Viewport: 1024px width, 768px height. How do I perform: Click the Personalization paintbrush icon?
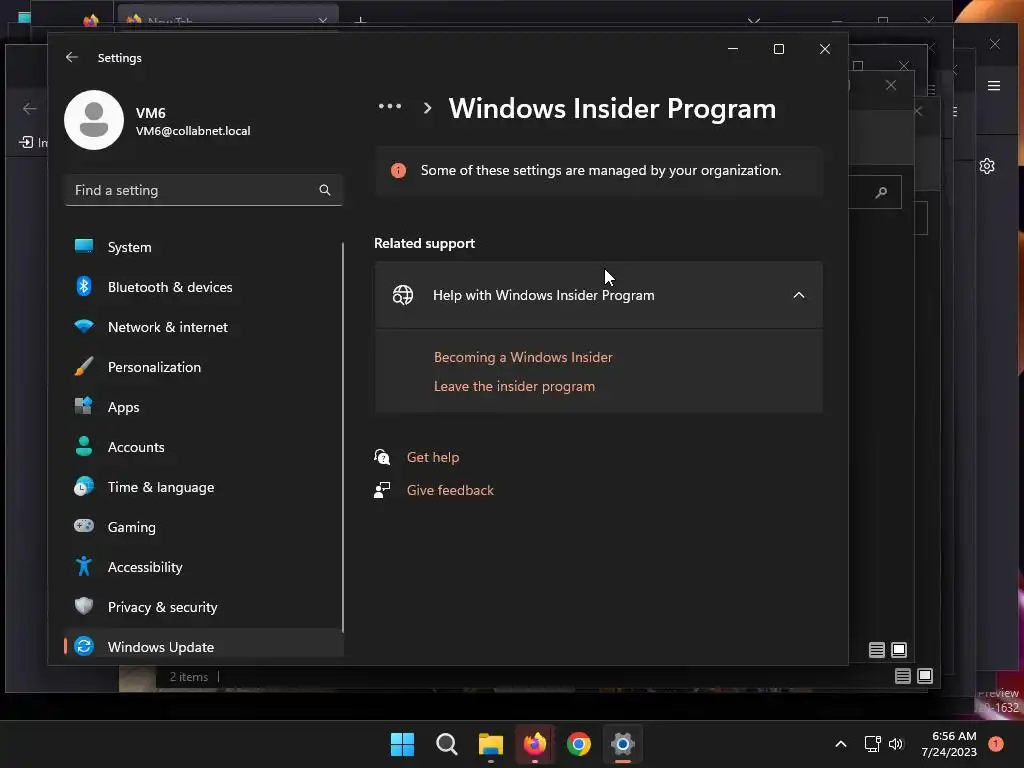click(84, 366)
